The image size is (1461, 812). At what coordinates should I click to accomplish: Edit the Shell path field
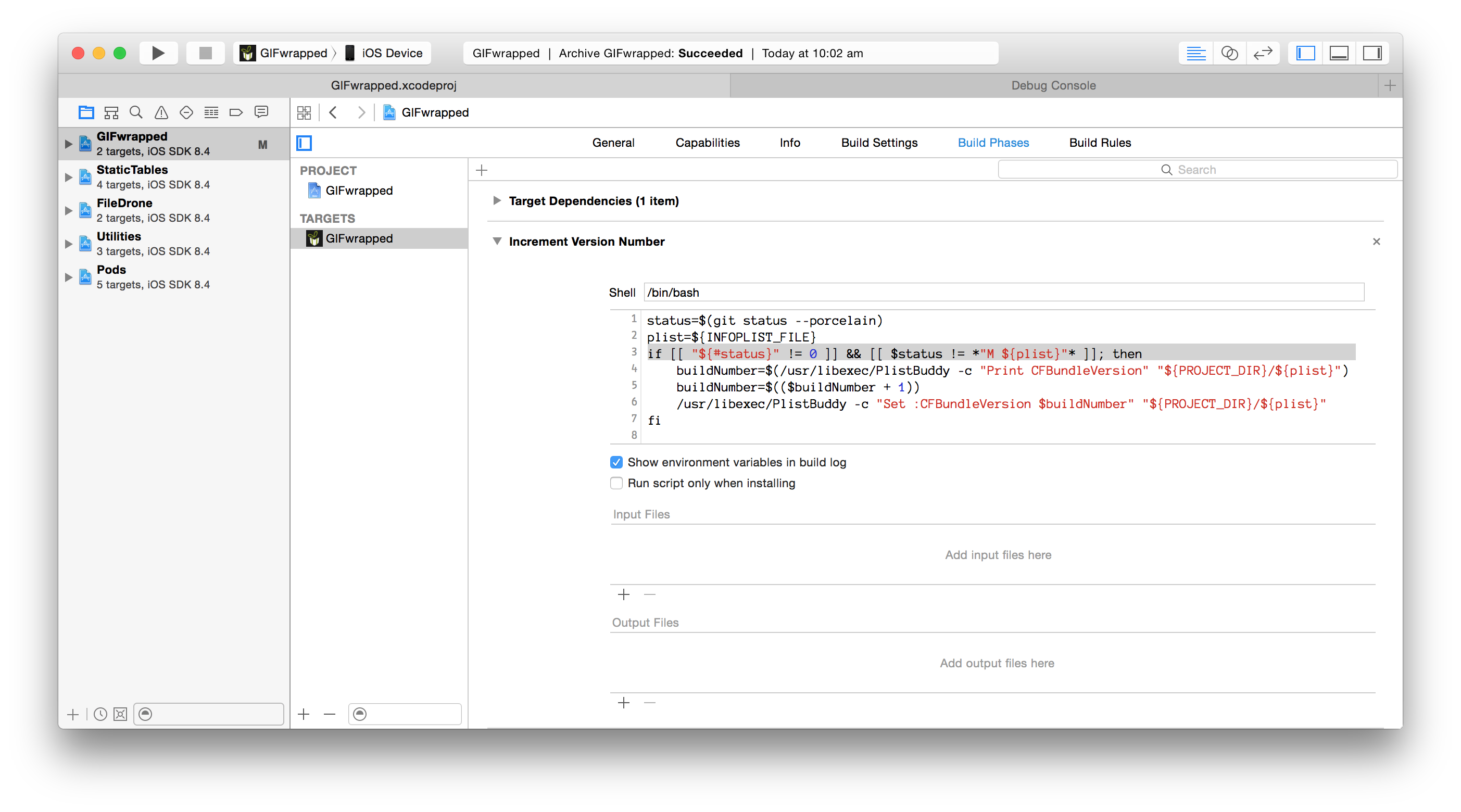(x=1004, y=293)
